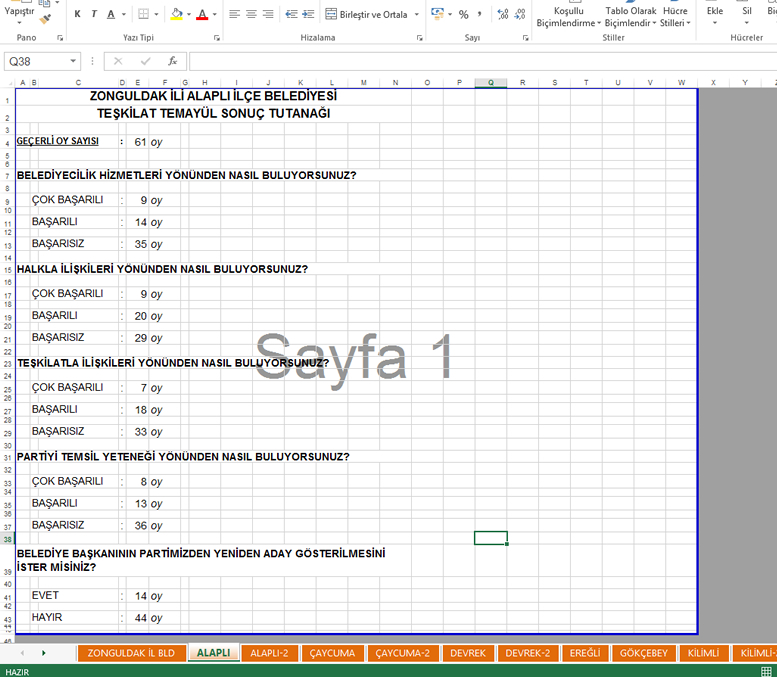Open Sayı dialog launcher
777x677 pixels.
pos(526,38)
